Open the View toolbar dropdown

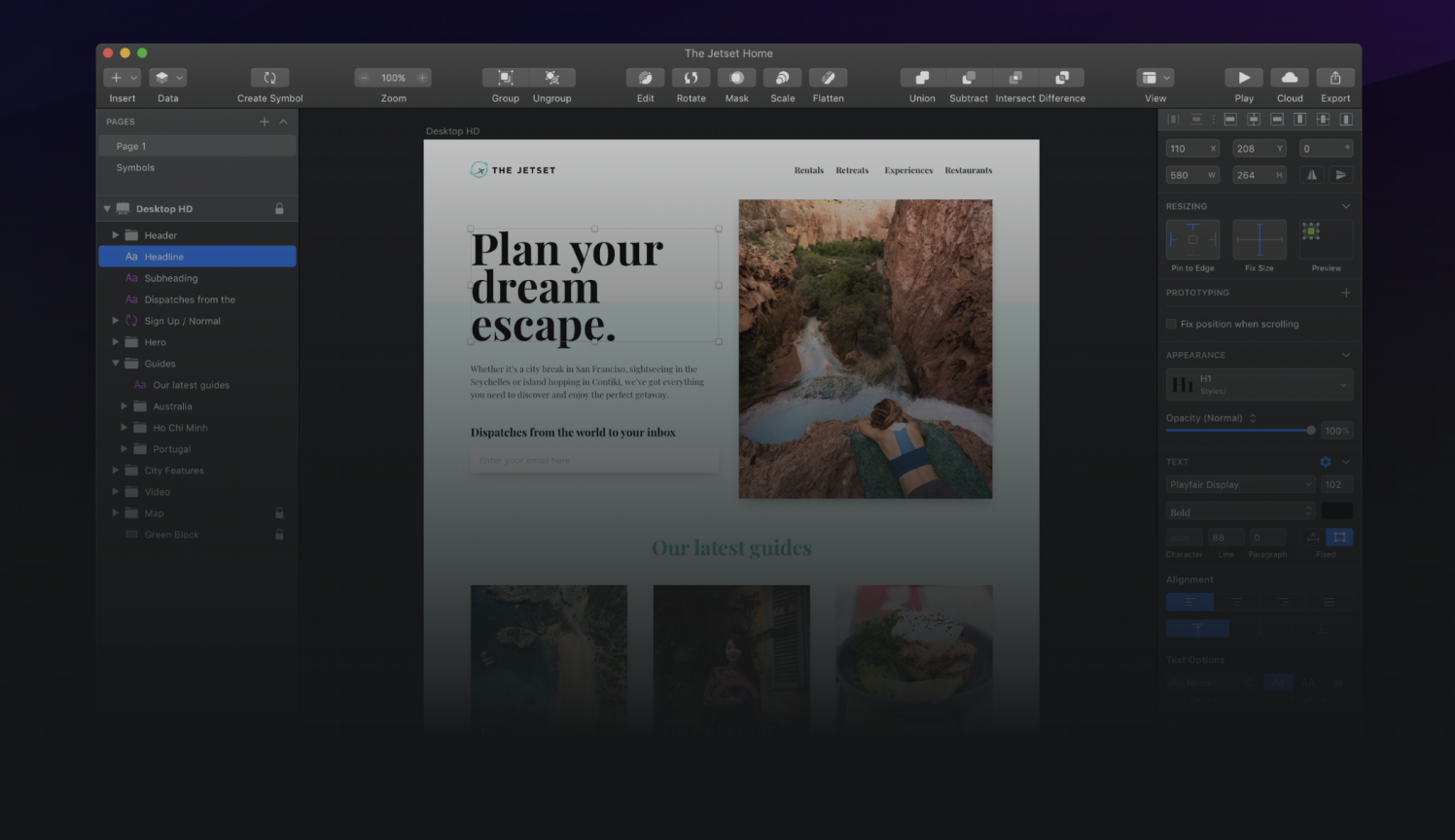[1155, 78]
